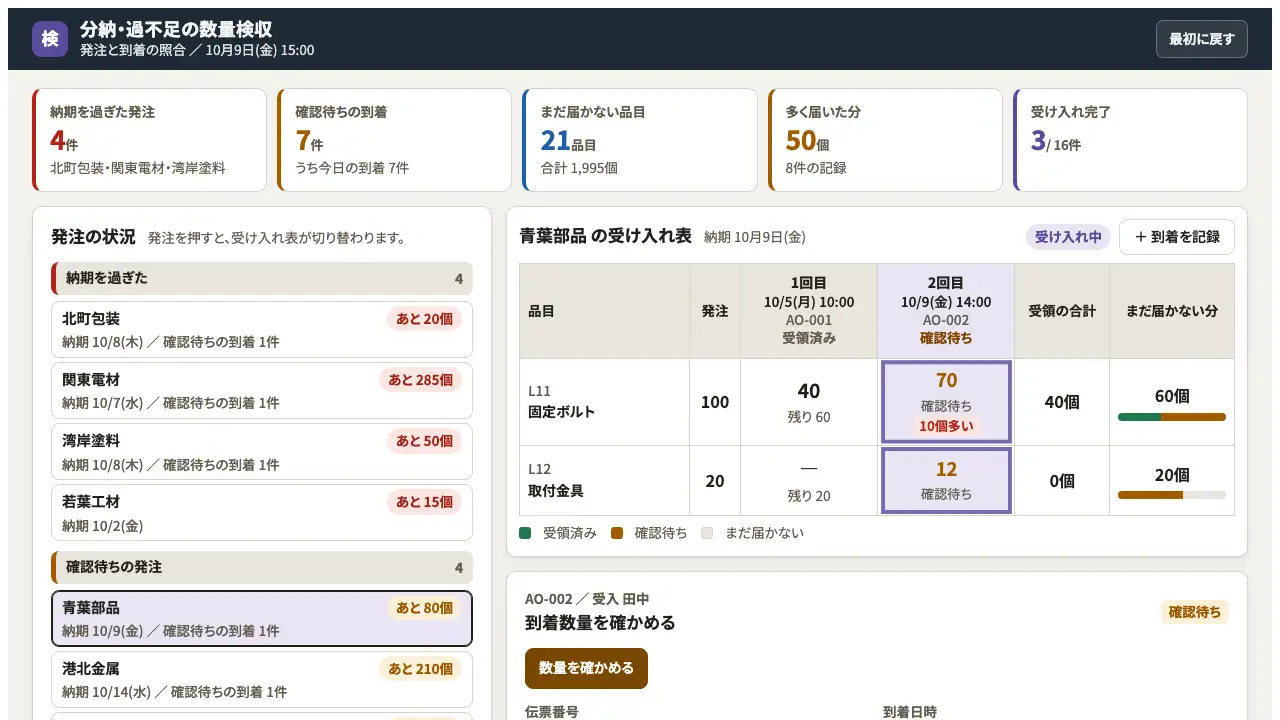This screenshot has width=1280, height=720.
Task: Select the 北町包装 order
Action: [x=262, y=330]
